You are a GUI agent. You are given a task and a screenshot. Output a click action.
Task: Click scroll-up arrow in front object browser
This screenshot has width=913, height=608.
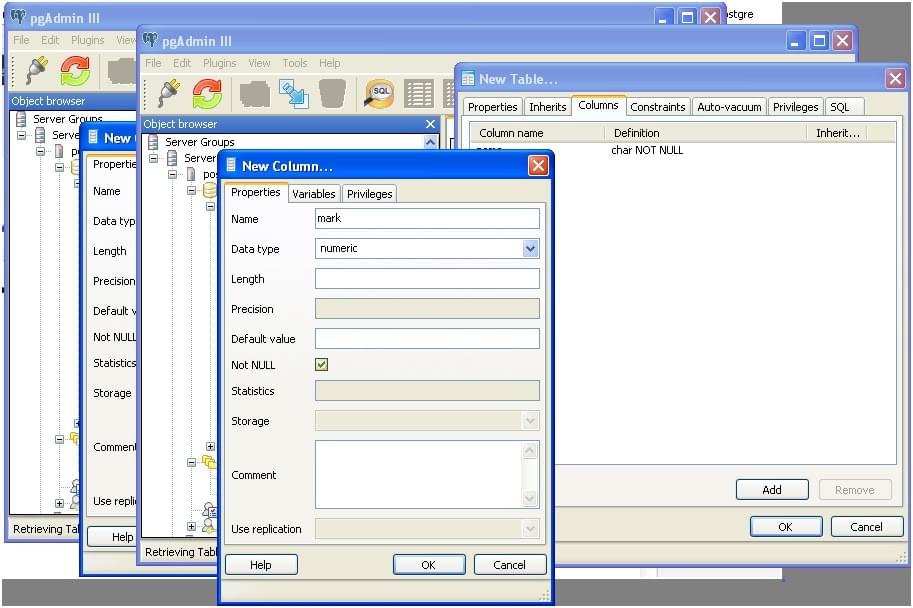point(430,142)
